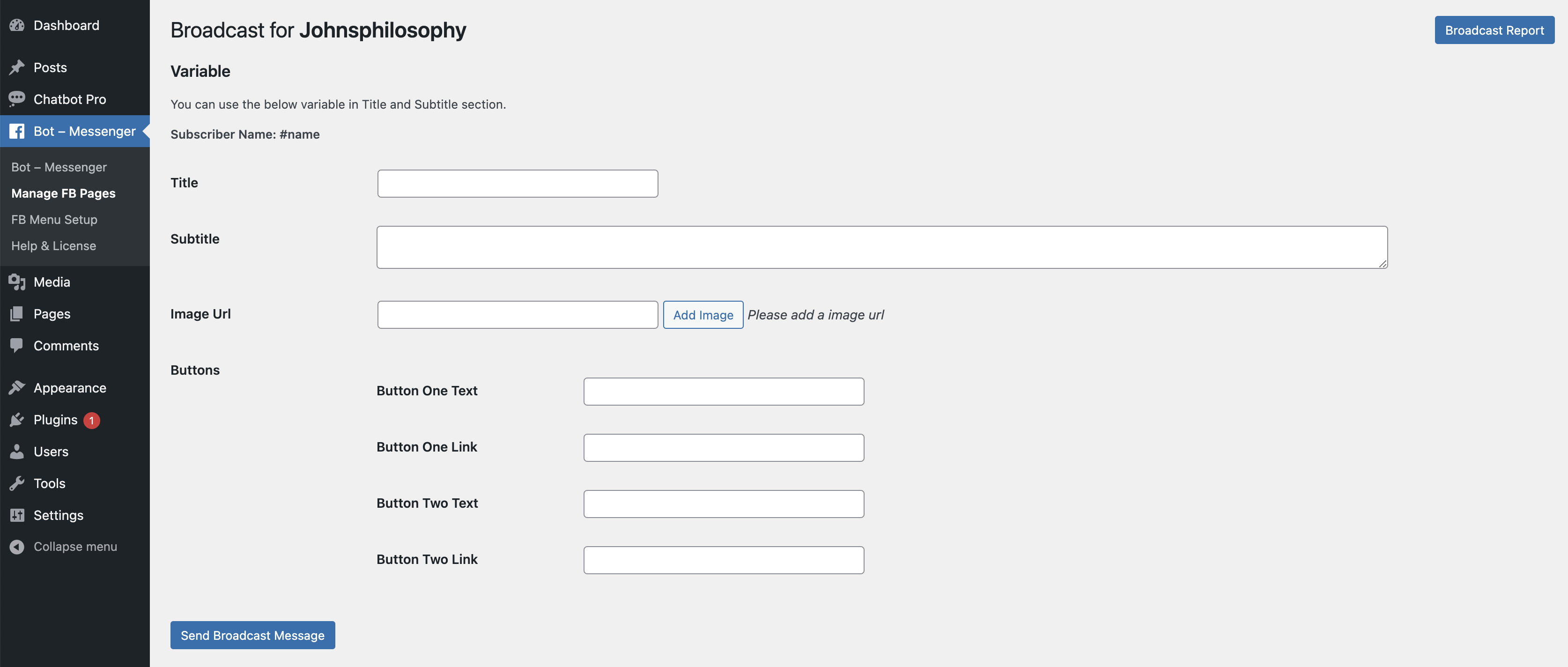Click the Pages documents icon
Image resolution: width=1568 pixels, height=667 pixels.
coord(17,313)
